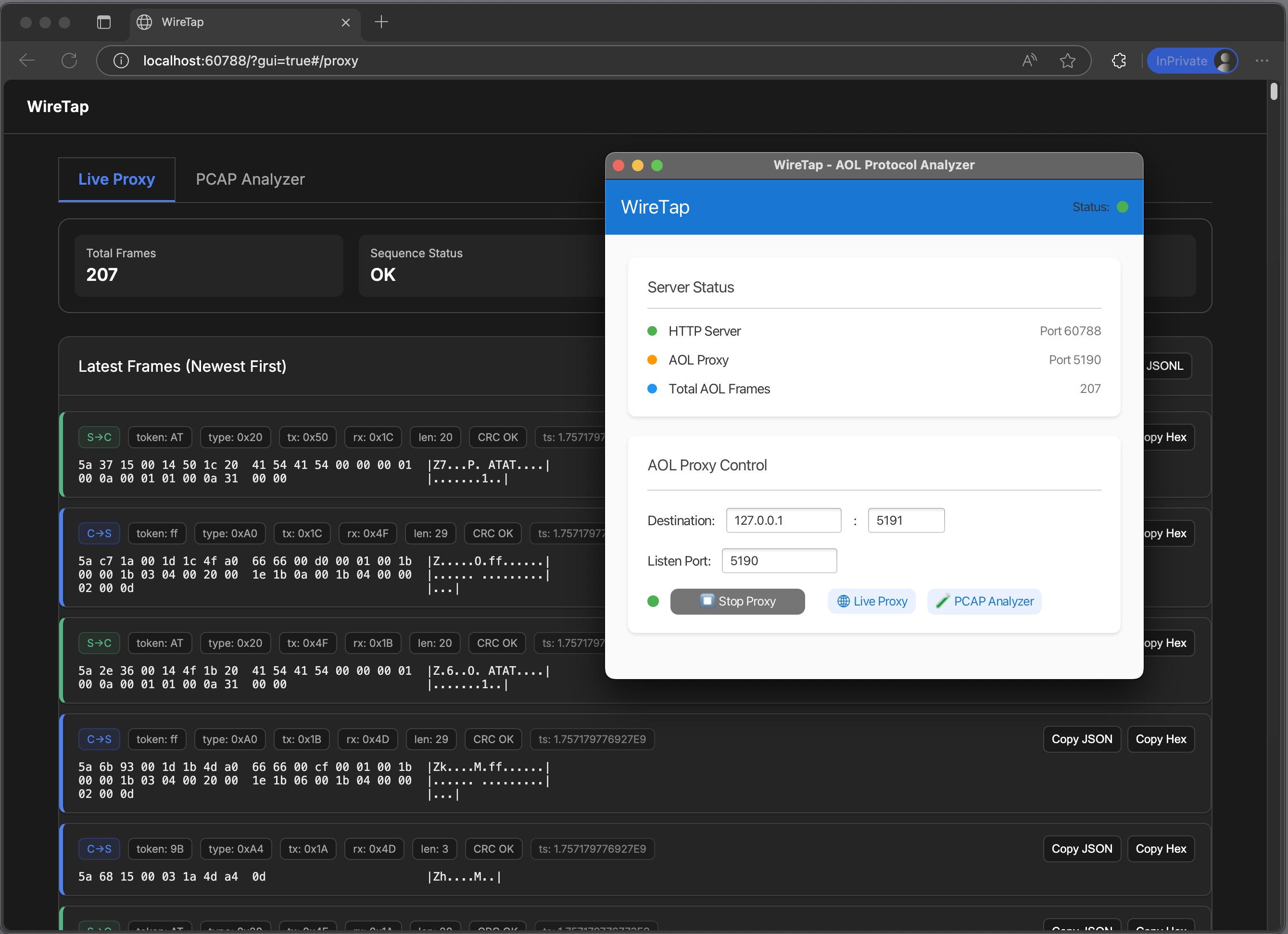Click the favorites star icon
Screen dimensions: 1288x934
pos(1068,61)
